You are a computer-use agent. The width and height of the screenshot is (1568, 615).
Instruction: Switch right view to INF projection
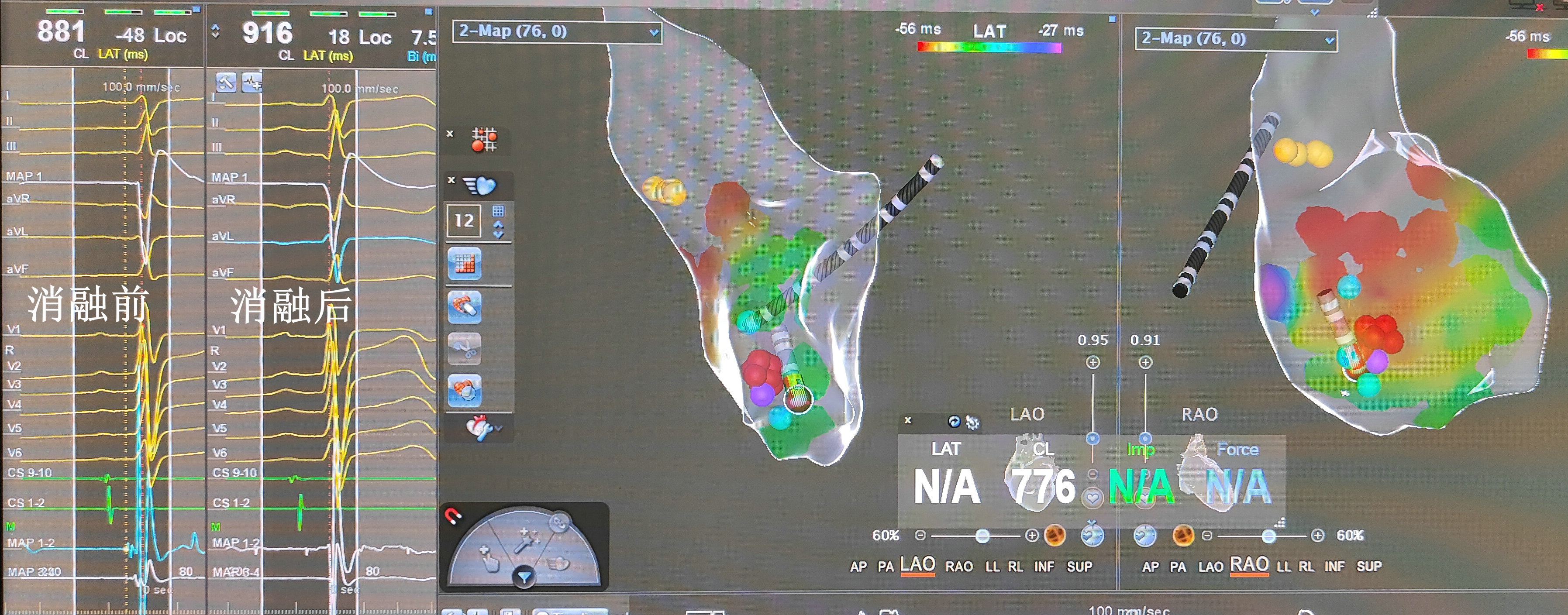[x=1334, y=567]
